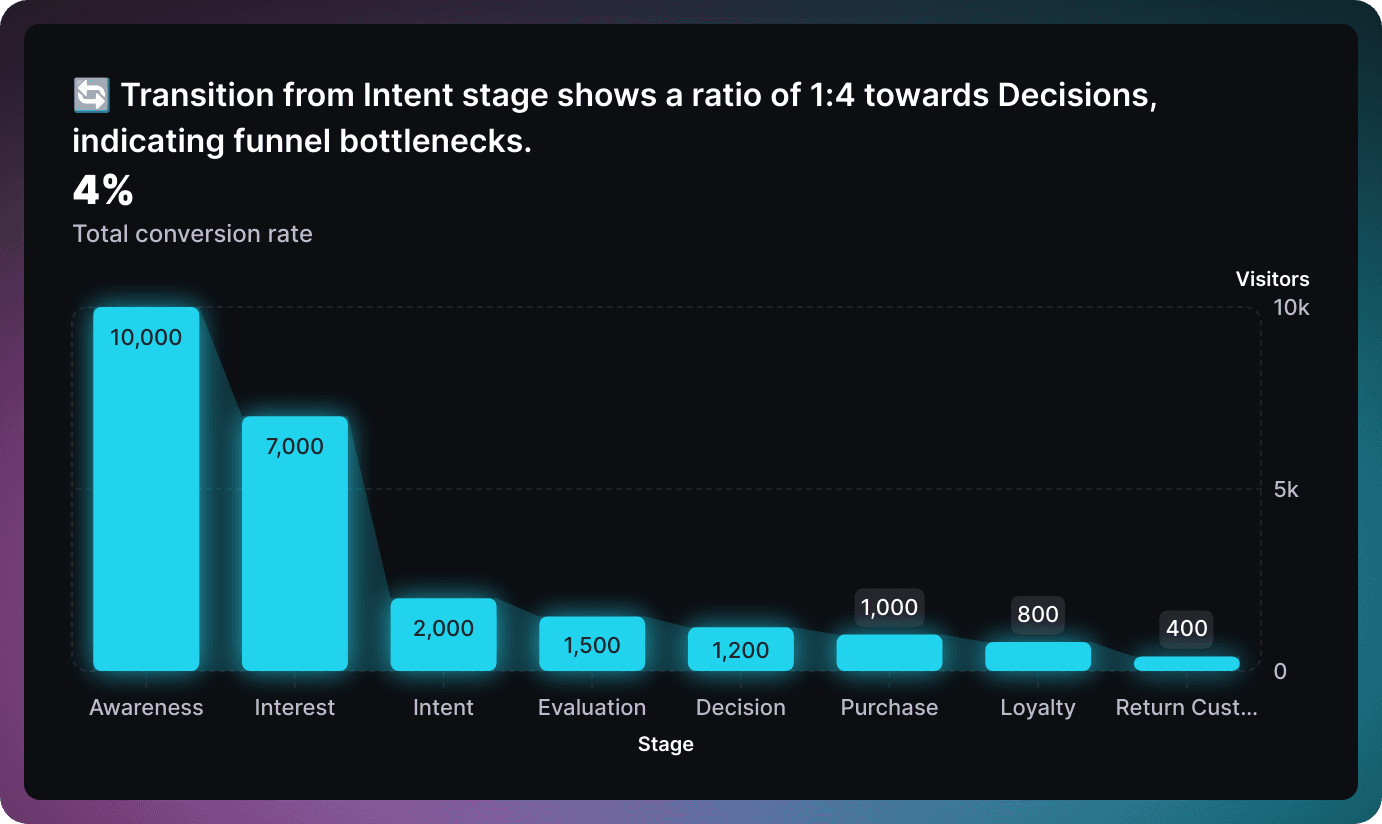Select the Return Customer stage bar
Screen dimensions: 1382x824
pos(1186,663)
